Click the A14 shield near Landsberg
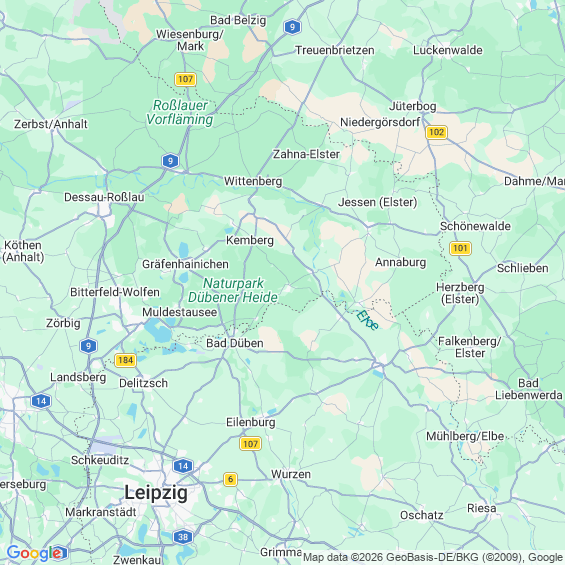The image size is (565, 565). [41, 401]
